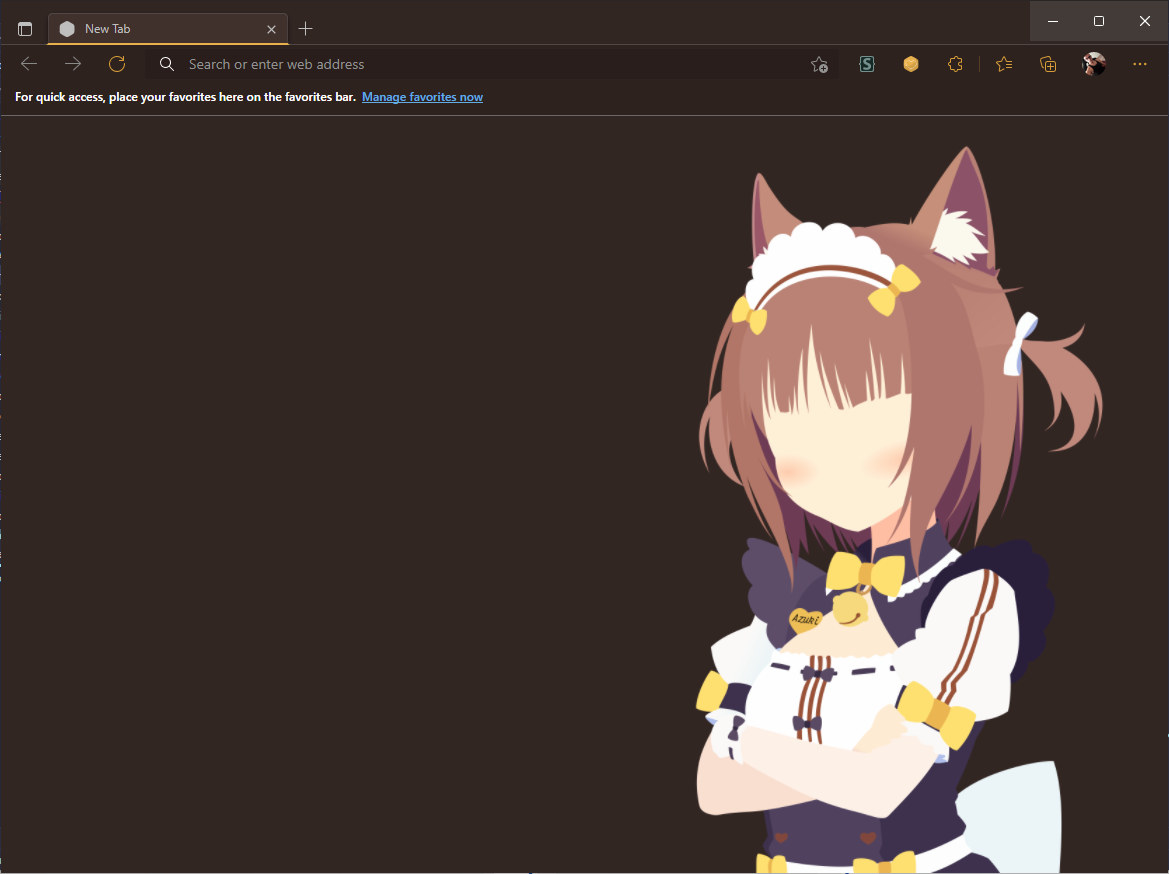Select the New Tab tab
The height and width of the screenshot is (874, 1169).
pyautogui.click(x=168, y=29)
